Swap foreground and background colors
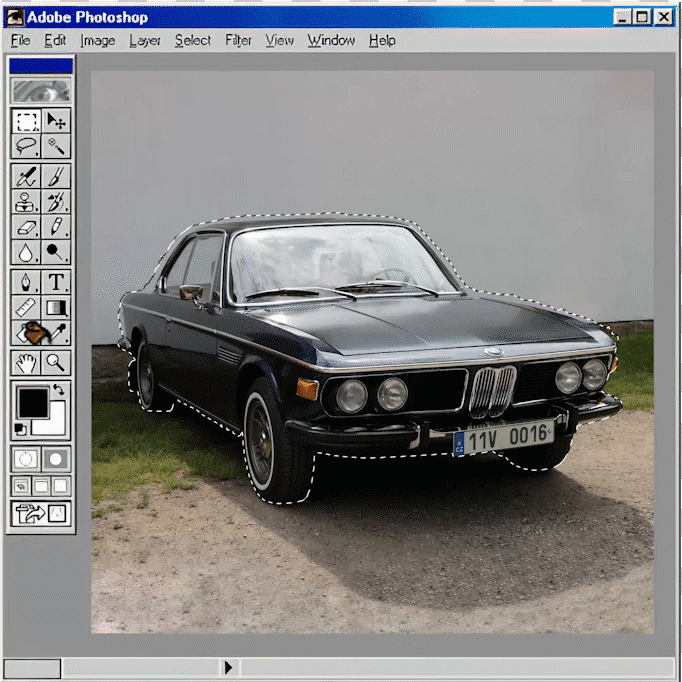 point(58,390)
